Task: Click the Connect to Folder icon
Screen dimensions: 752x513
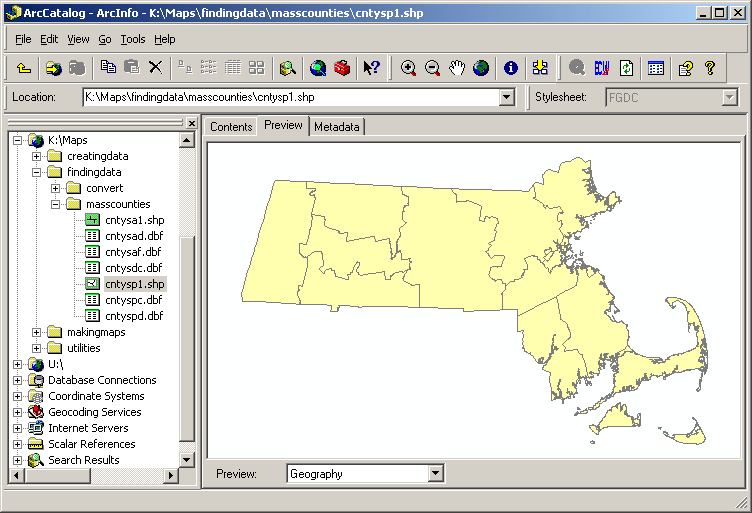Action: coord(53,68)
